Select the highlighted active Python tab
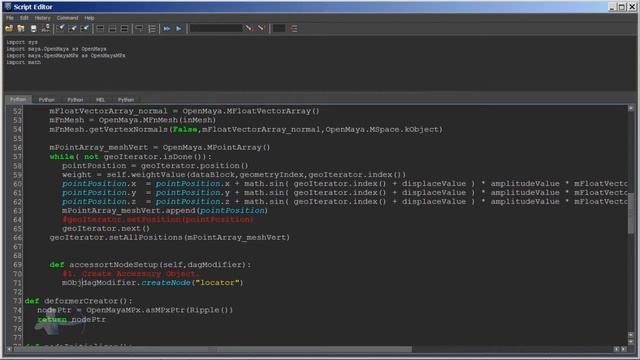640x360 pixels. pyautogui.click(x=18, y=99)
